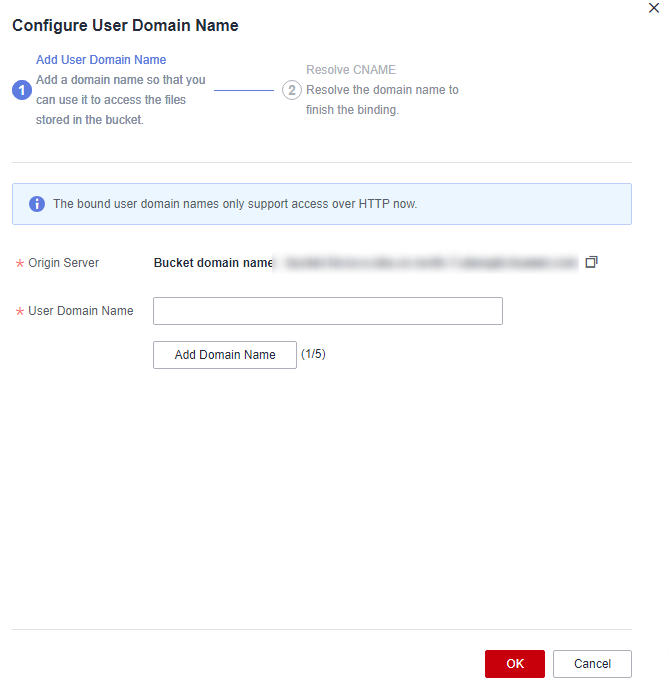Screen dimensions: 668x687
Task: Click the Resolve CNAME step title
Action: point(351,70)
